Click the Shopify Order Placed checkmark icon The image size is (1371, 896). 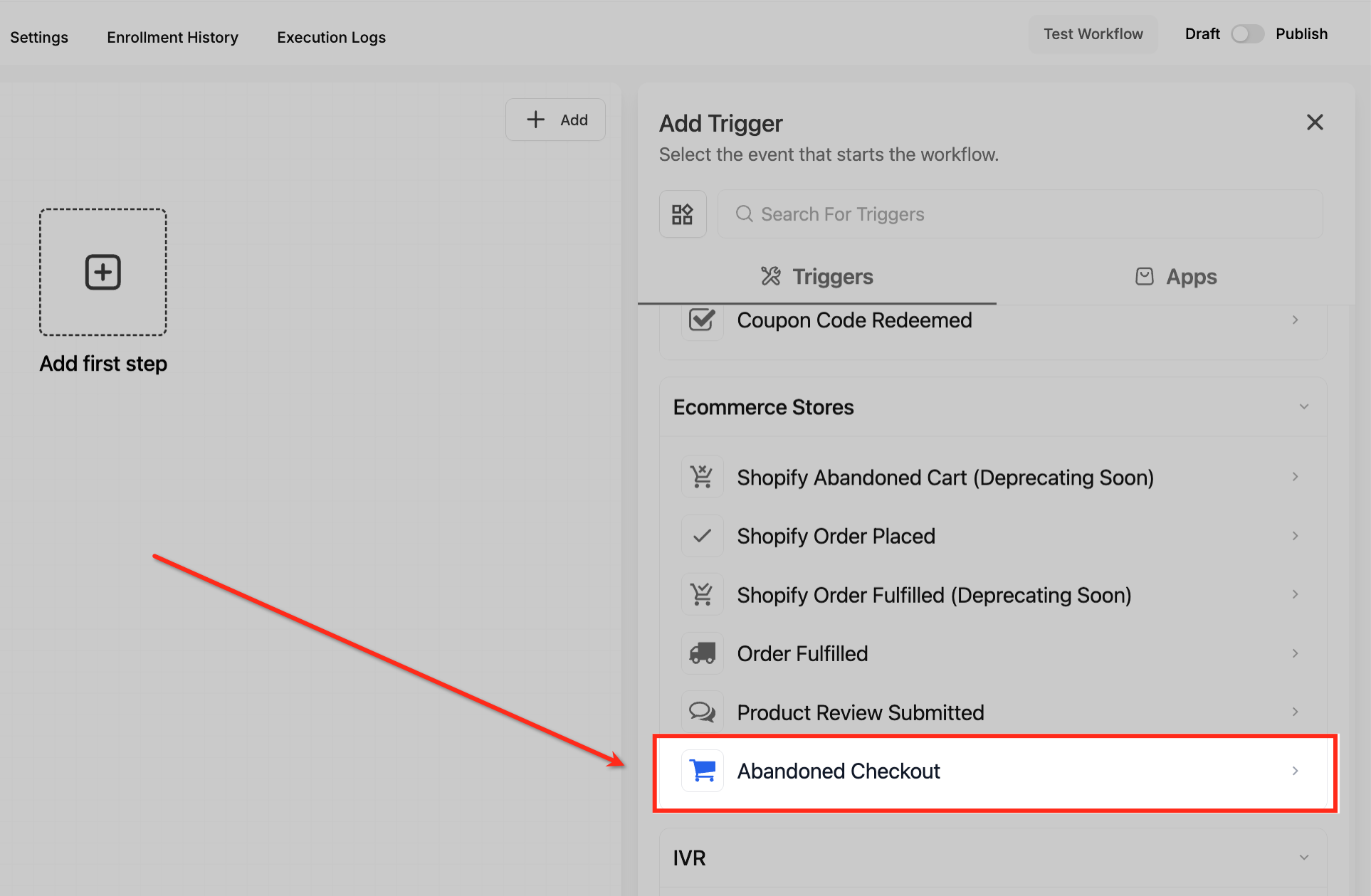pyautogui.click(x=702, y=536)
